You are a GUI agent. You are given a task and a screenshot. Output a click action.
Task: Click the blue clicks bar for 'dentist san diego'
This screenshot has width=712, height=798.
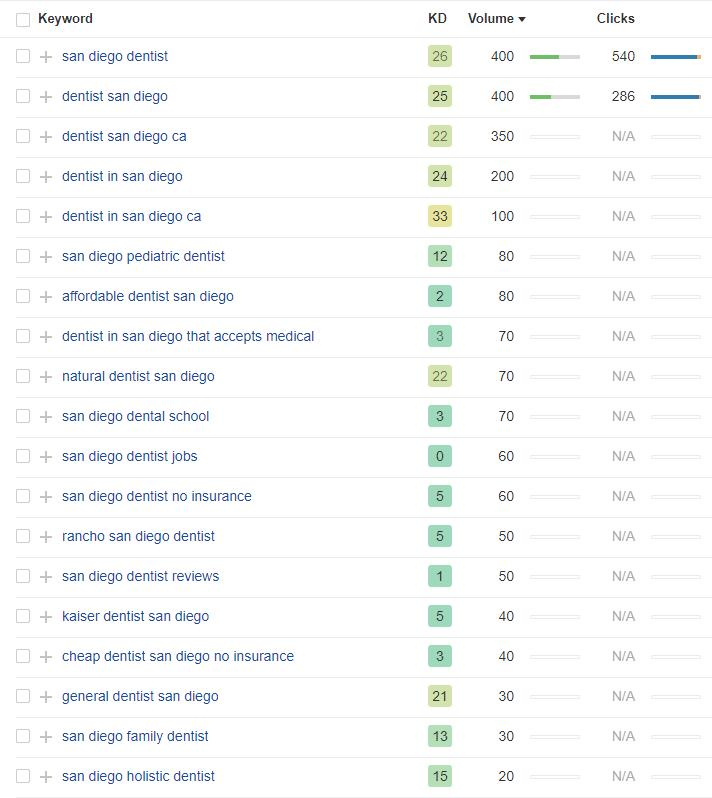[x=675, y=97]
